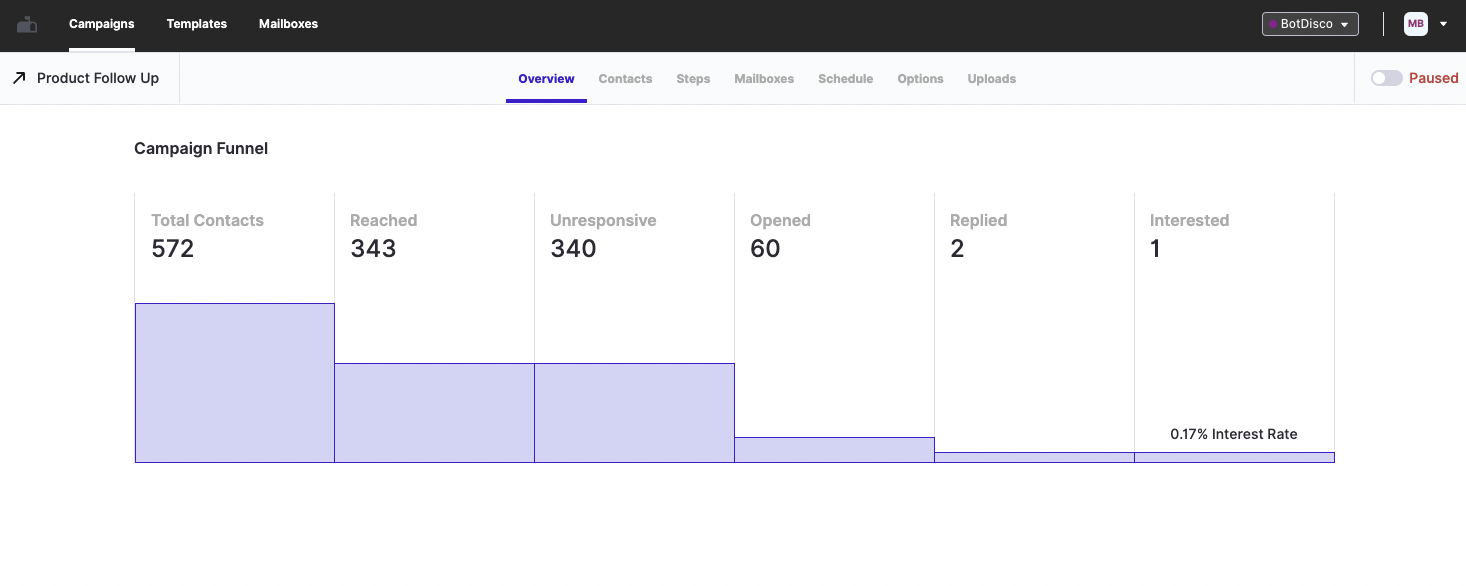Image resolution: width=1466 pixels, height=586 pixels.
Task: Click the Interested value 1
Action: 1155,249
